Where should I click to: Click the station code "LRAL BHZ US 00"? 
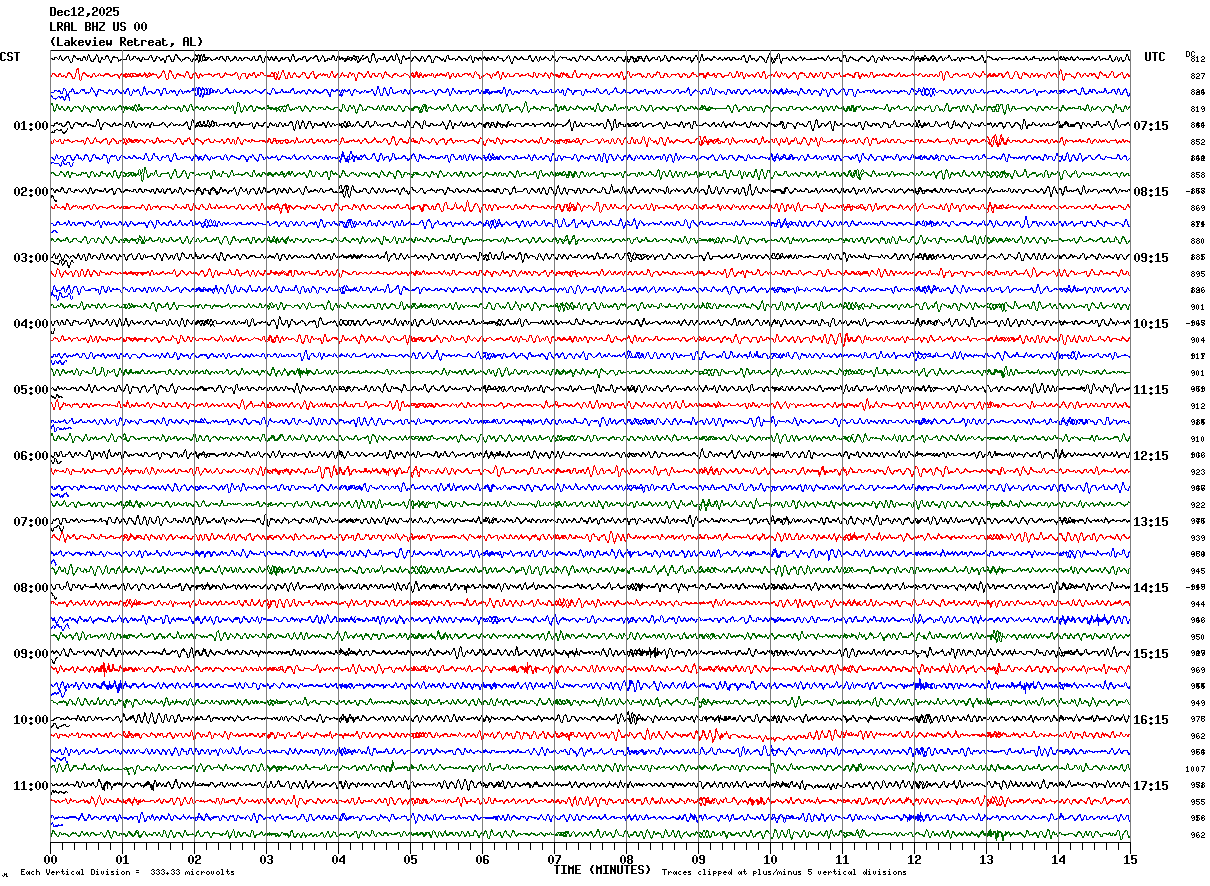click(x=98, y=27)
